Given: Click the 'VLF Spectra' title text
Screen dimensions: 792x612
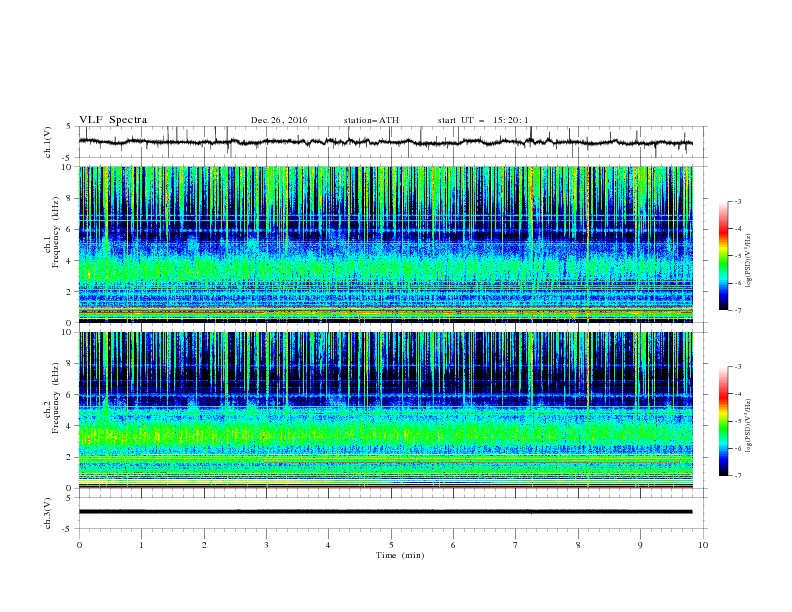Looking at the screenshot, I should coord(113,120).
